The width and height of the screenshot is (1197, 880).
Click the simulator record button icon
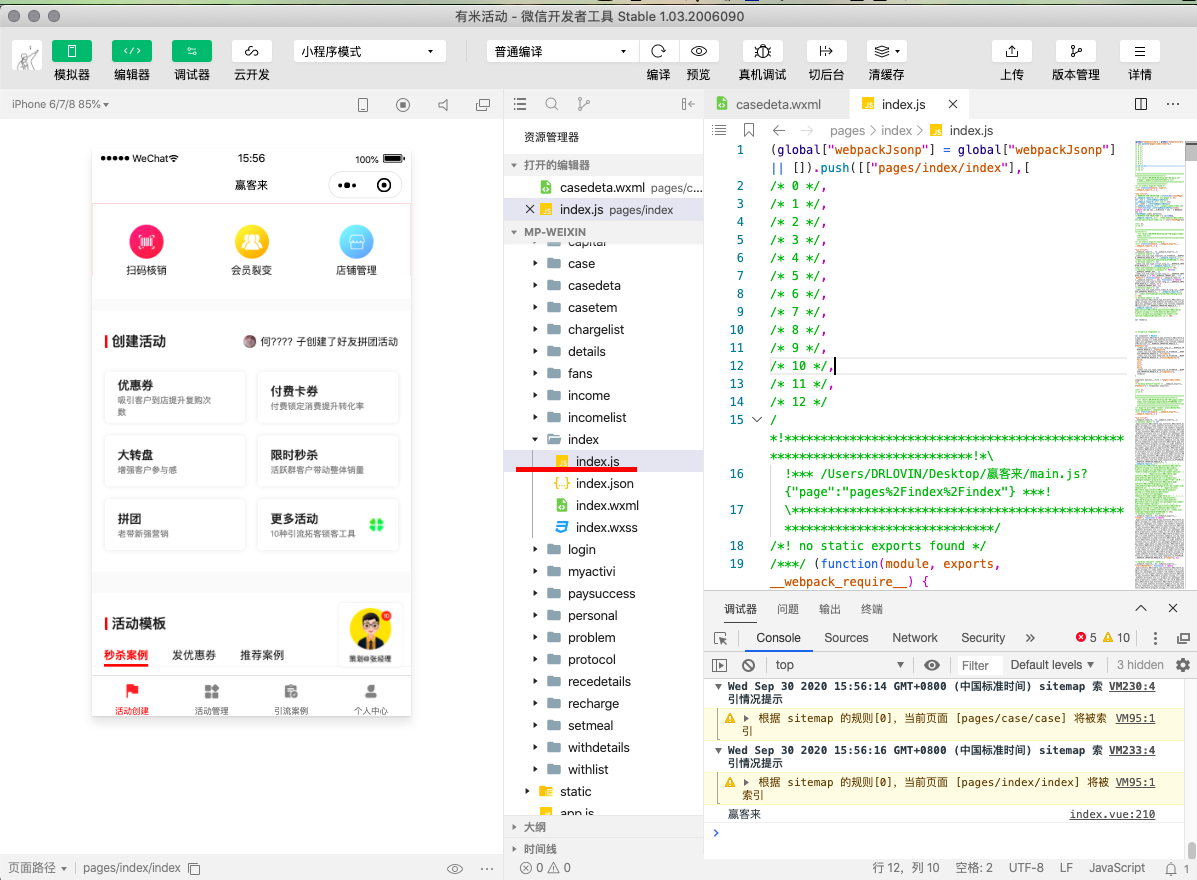point(403,105)
